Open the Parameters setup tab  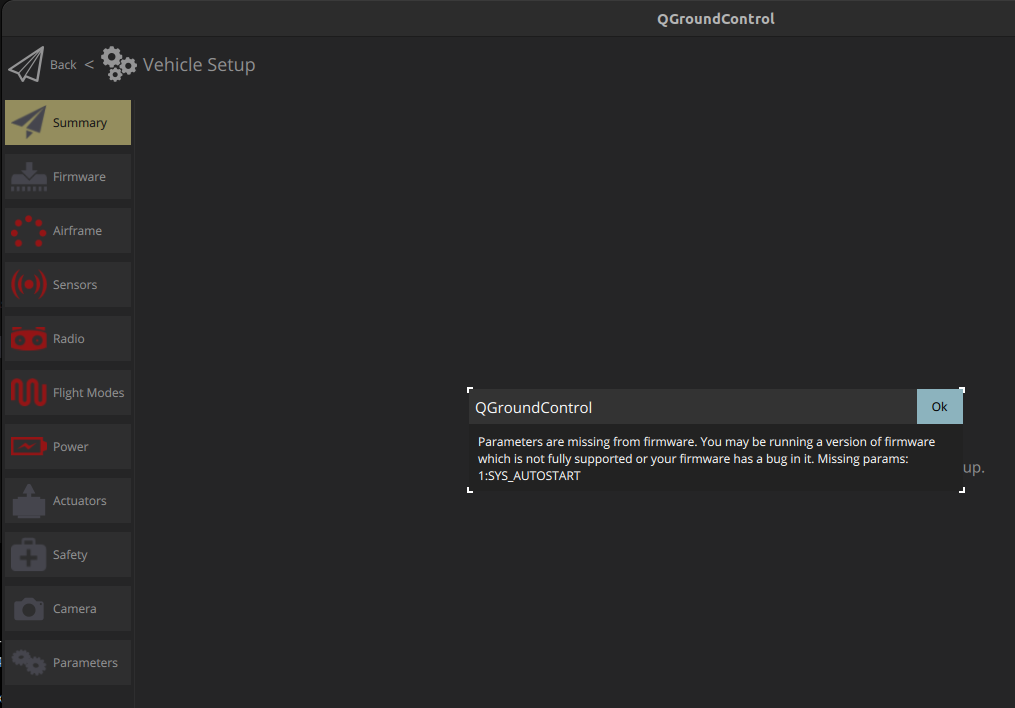pos(68,663)
